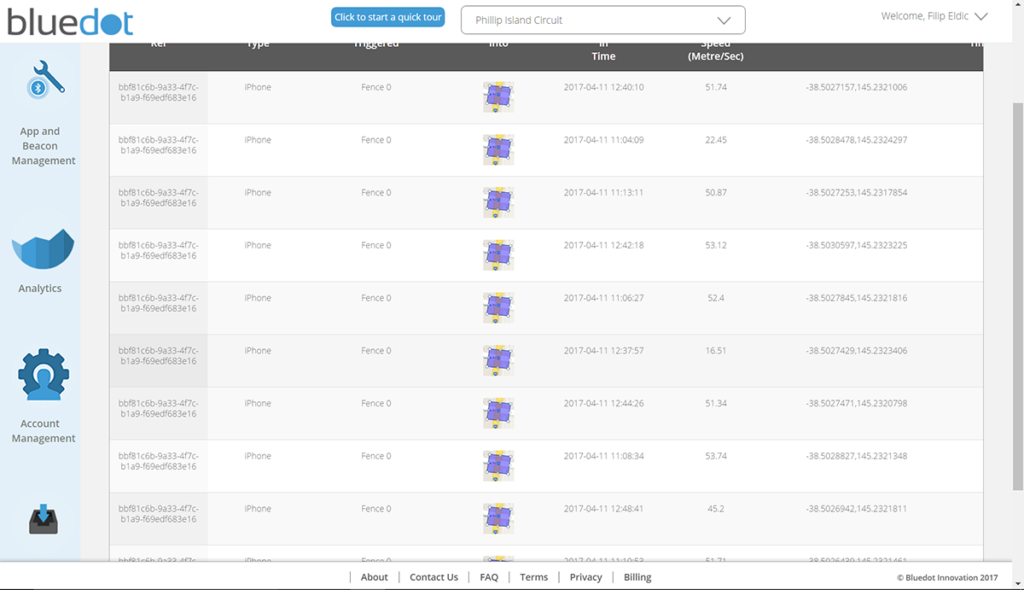Click timestamp 2017-04-11 11:06:27
This screenshot has height=590, width=1024.
(603, 298)
